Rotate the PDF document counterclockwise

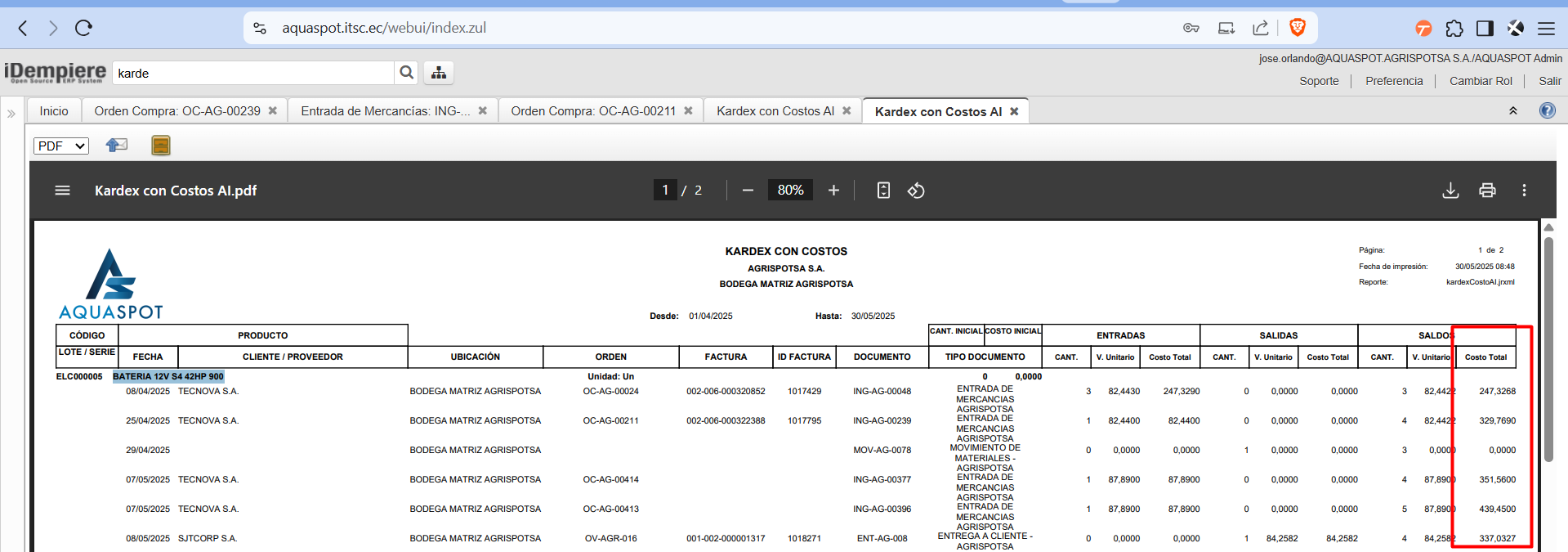[916, 191]
